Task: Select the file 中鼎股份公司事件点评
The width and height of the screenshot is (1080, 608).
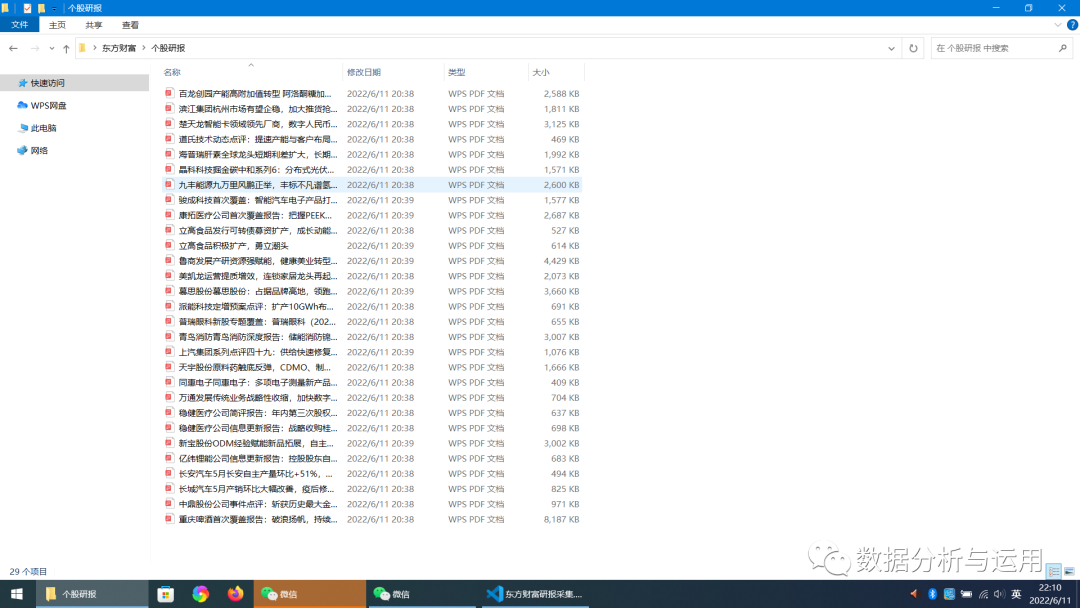Action: click(372, 504)
